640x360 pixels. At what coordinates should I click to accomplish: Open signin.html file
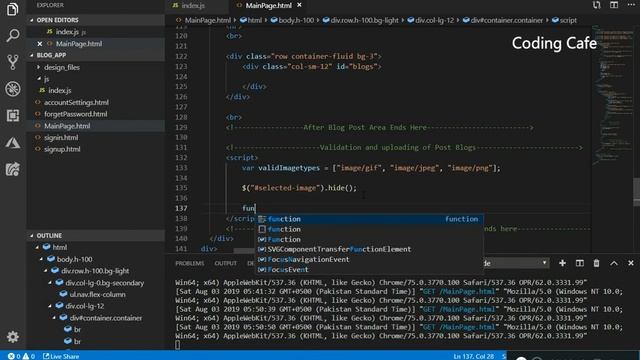pos(61,138)
